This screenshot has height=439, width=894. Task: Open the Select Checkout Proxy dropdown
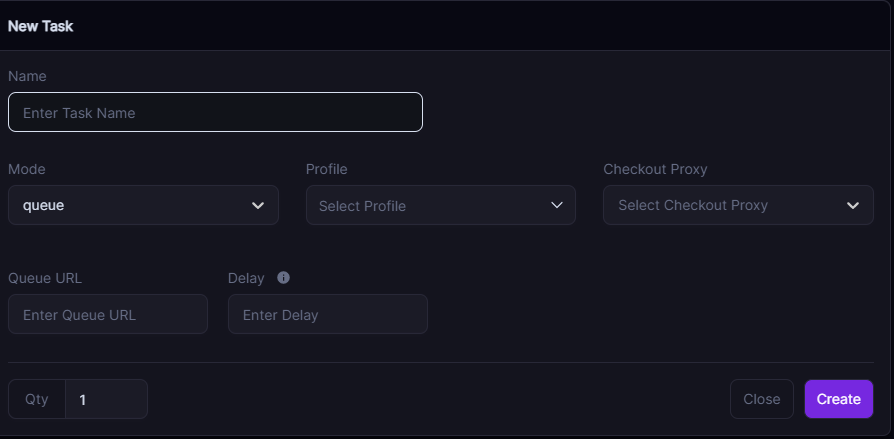(x=738, y=205)
